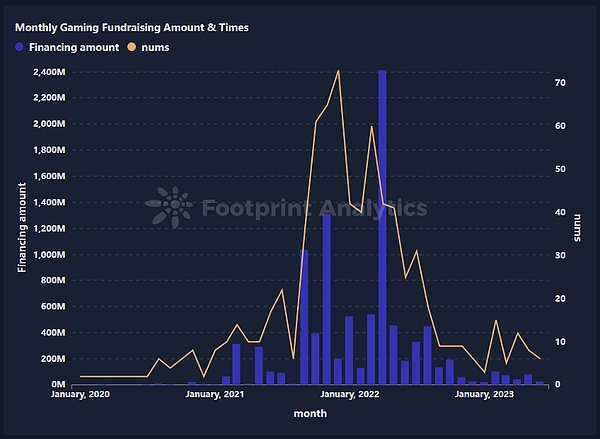
Task: Click the highest peak of the nums line
Action: (x=338, y=71)
